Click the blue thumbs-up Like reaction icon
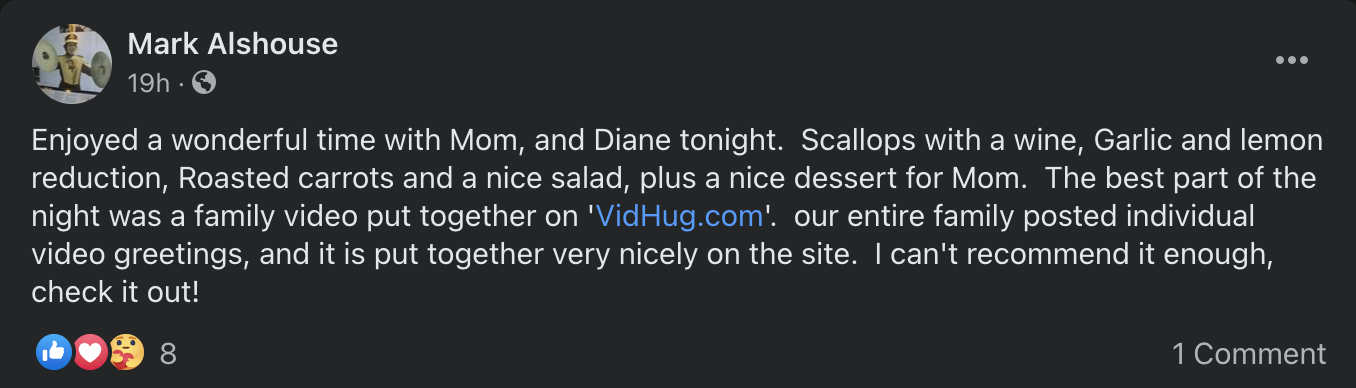This screenshot has width=1356, height=388. 54,352
